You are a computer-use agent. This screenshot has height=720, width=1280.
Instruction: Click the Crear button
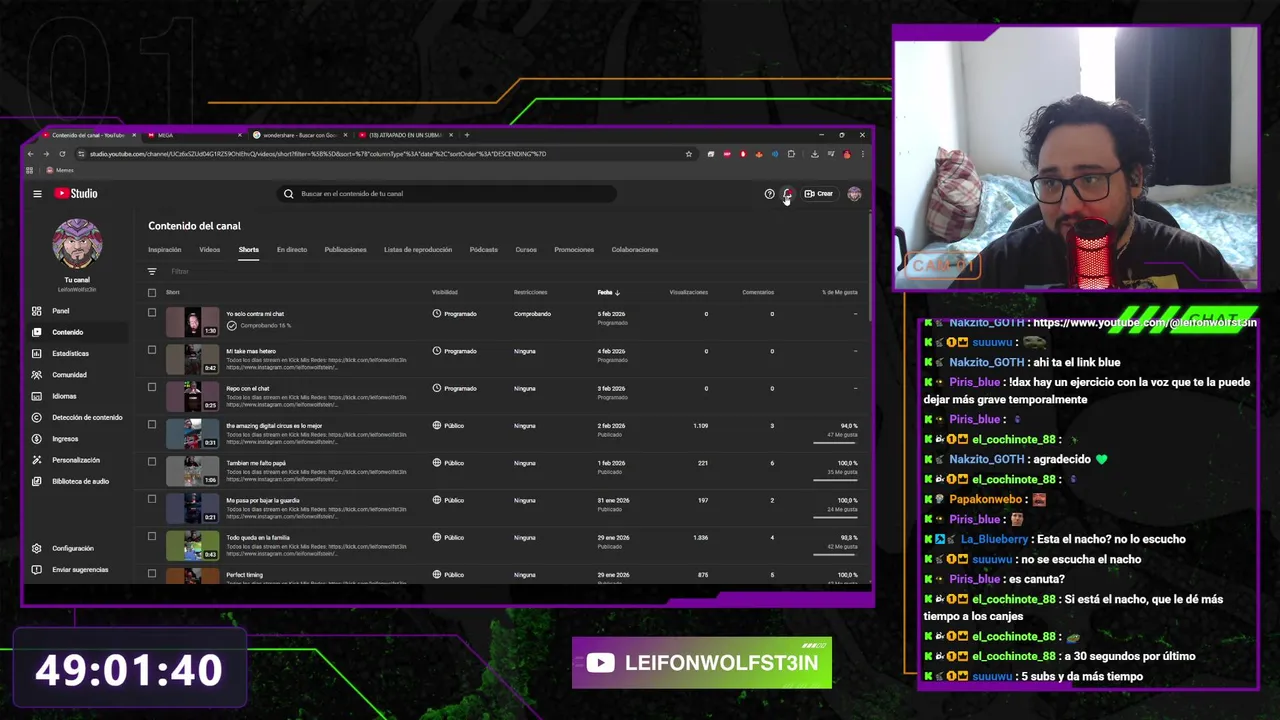tap(819, 194)
